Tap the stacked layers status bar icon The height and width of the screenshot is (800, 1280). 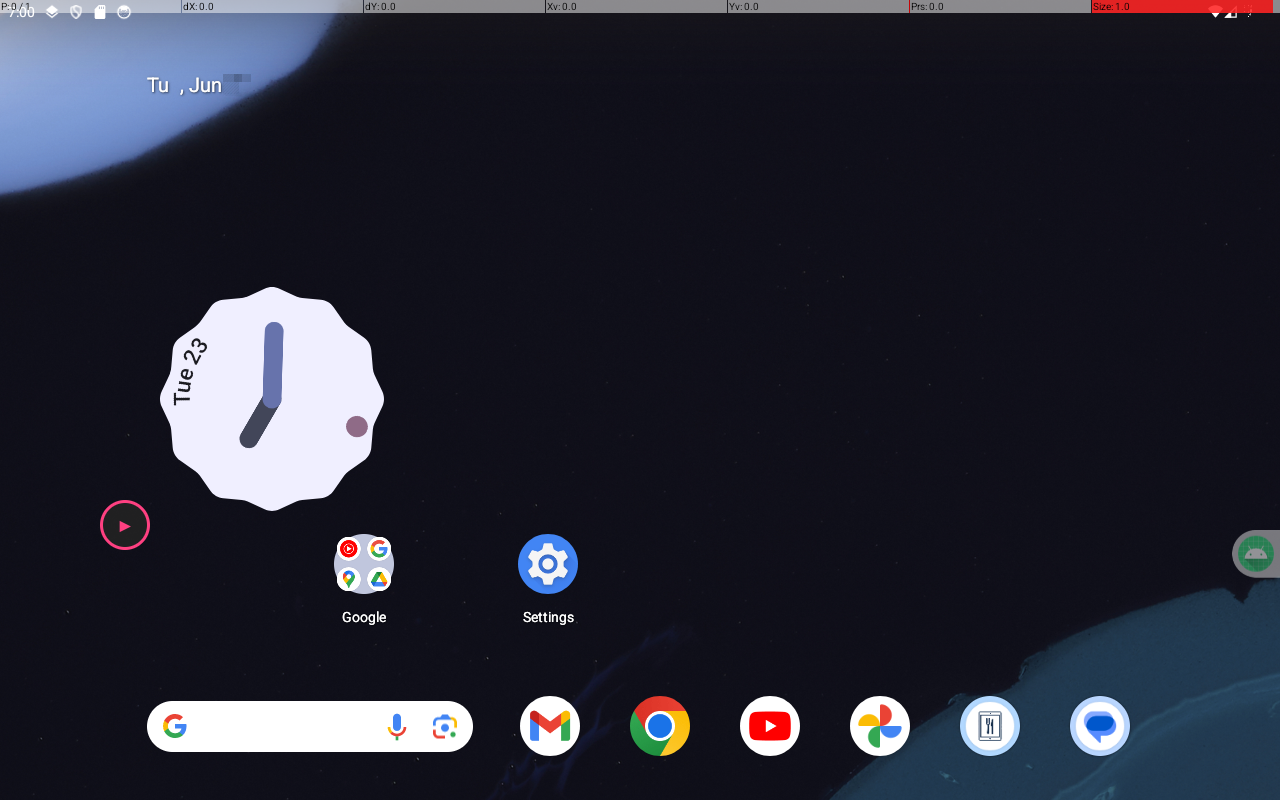(x=52, y=12)
